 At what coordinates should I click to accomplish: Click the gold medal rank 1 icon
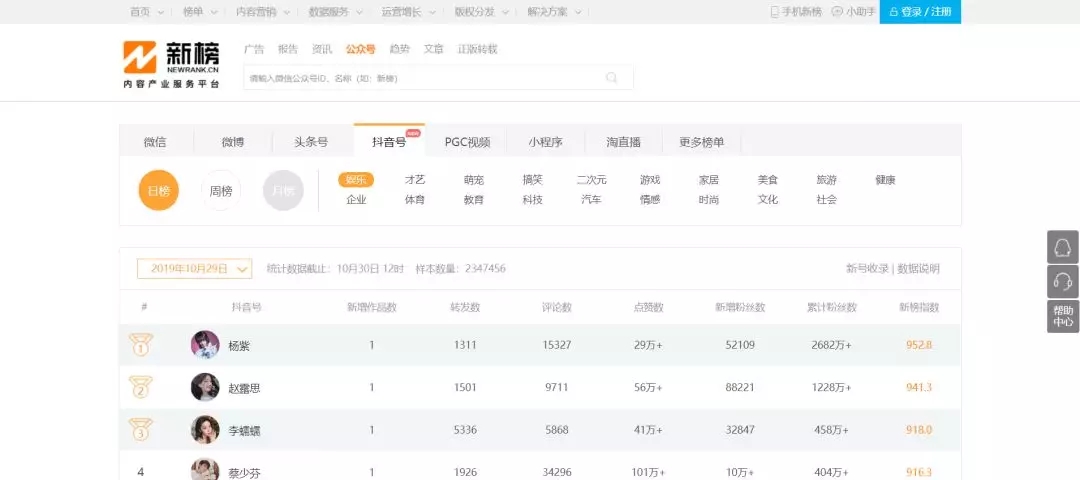coord(142,346)
